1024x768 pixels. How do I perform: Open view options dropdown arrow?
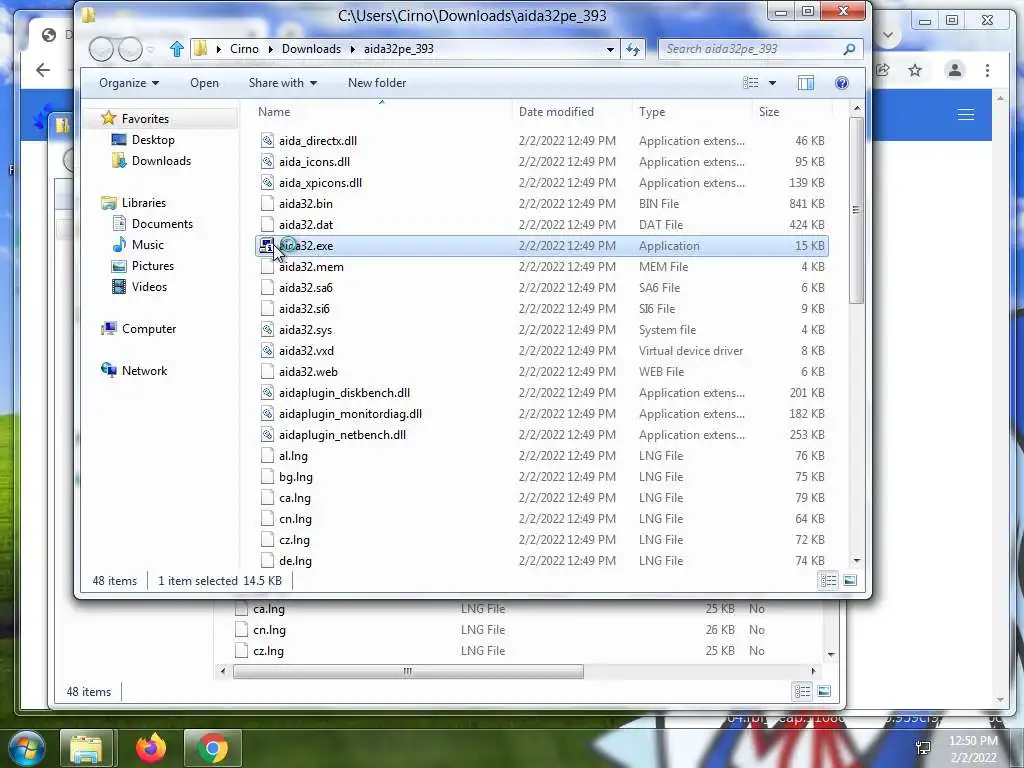(773, 83)
